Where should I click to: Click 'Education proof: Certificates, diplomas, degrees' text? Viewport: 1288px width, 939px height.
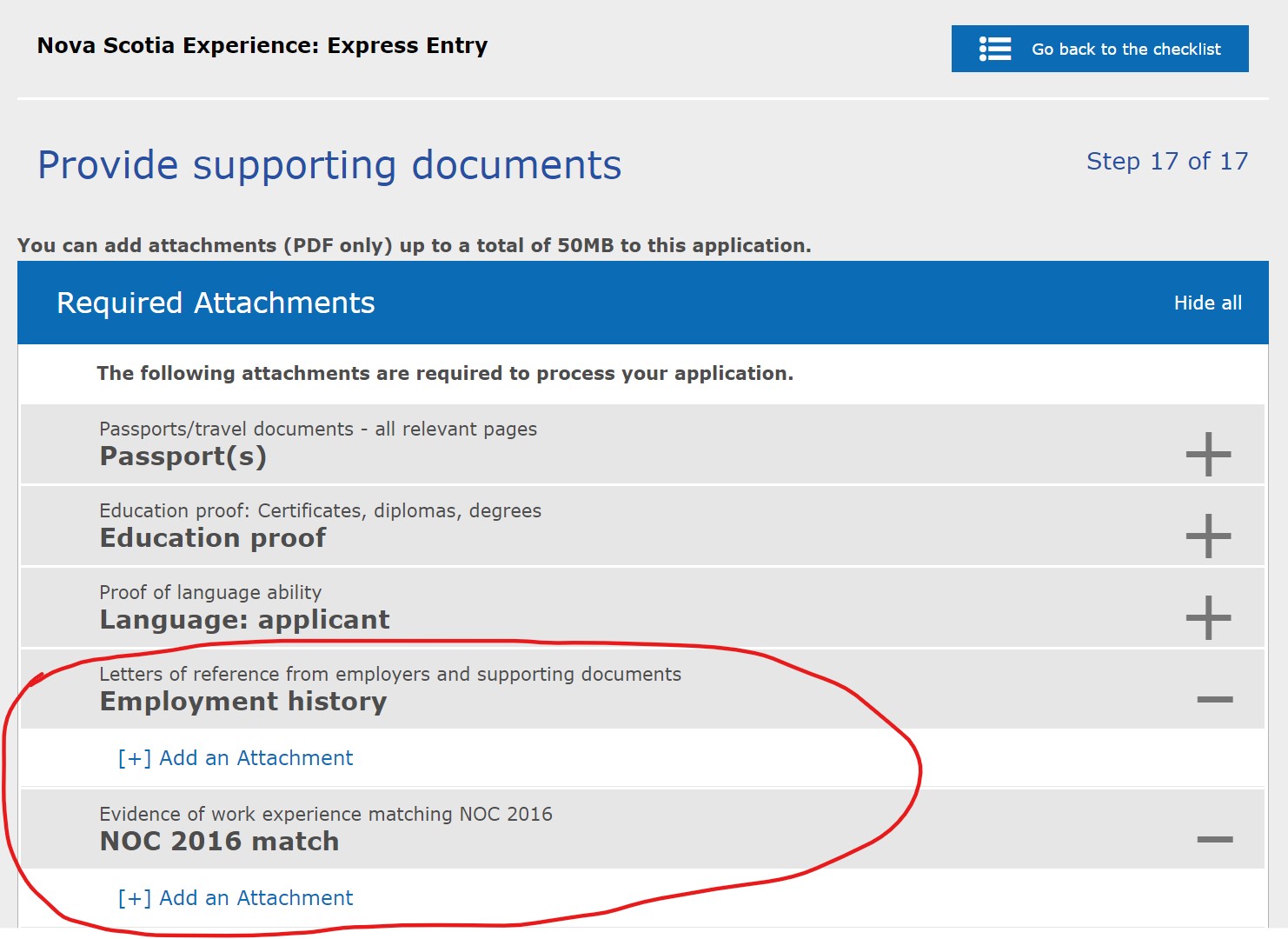tap(320, 510)
